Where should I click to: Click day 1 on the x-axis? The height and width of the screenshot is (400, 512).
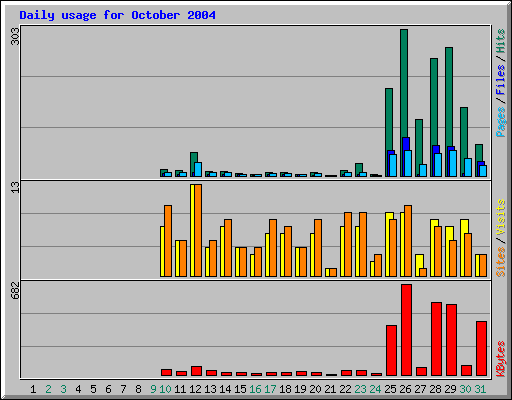tap(33, 389)
